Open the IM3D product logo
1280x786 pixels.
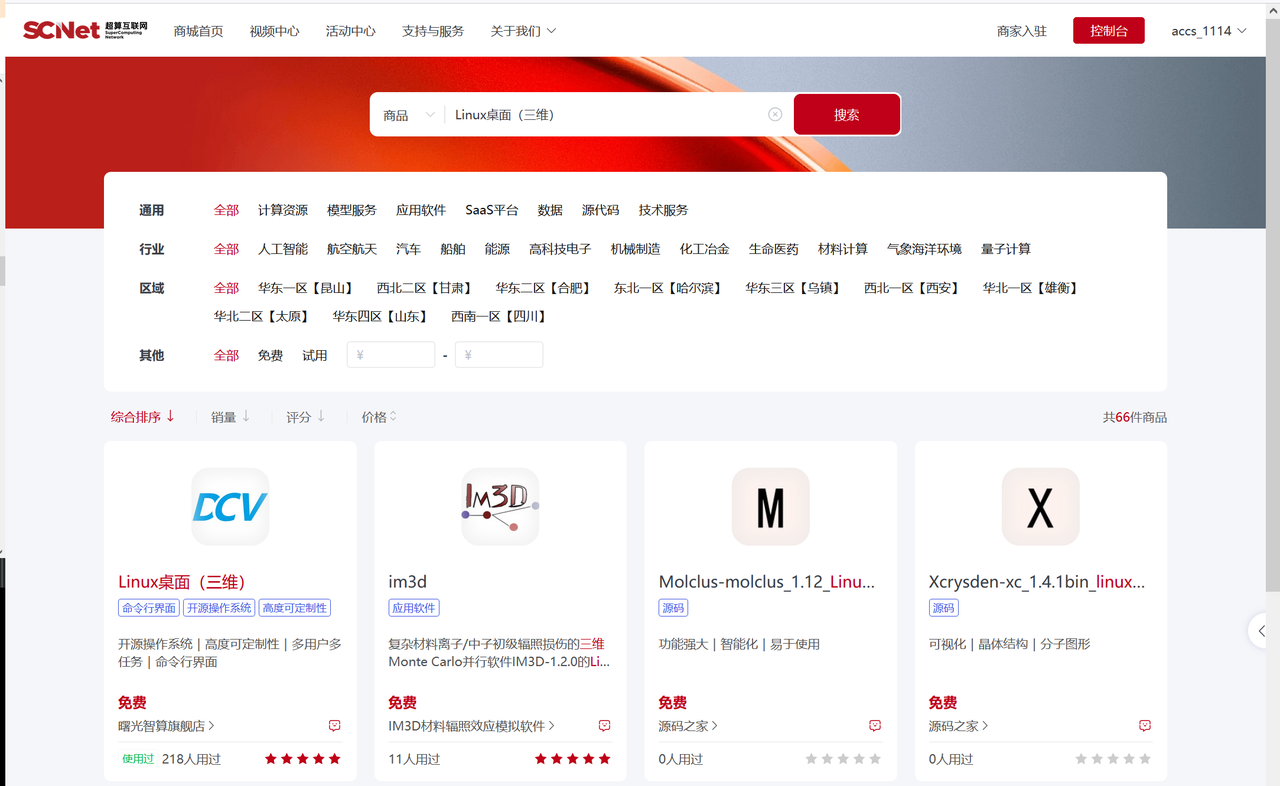500,507
